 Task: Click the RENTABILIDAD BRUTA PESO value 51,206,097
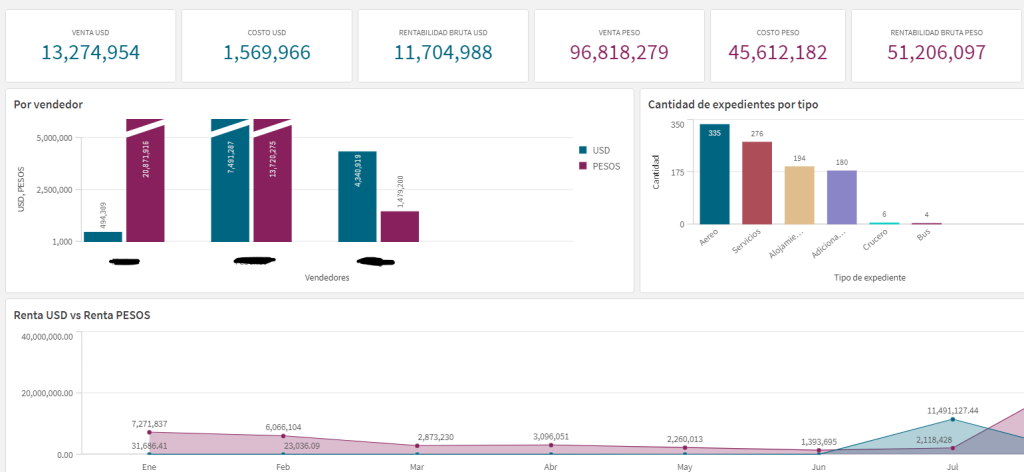[936, 52]
